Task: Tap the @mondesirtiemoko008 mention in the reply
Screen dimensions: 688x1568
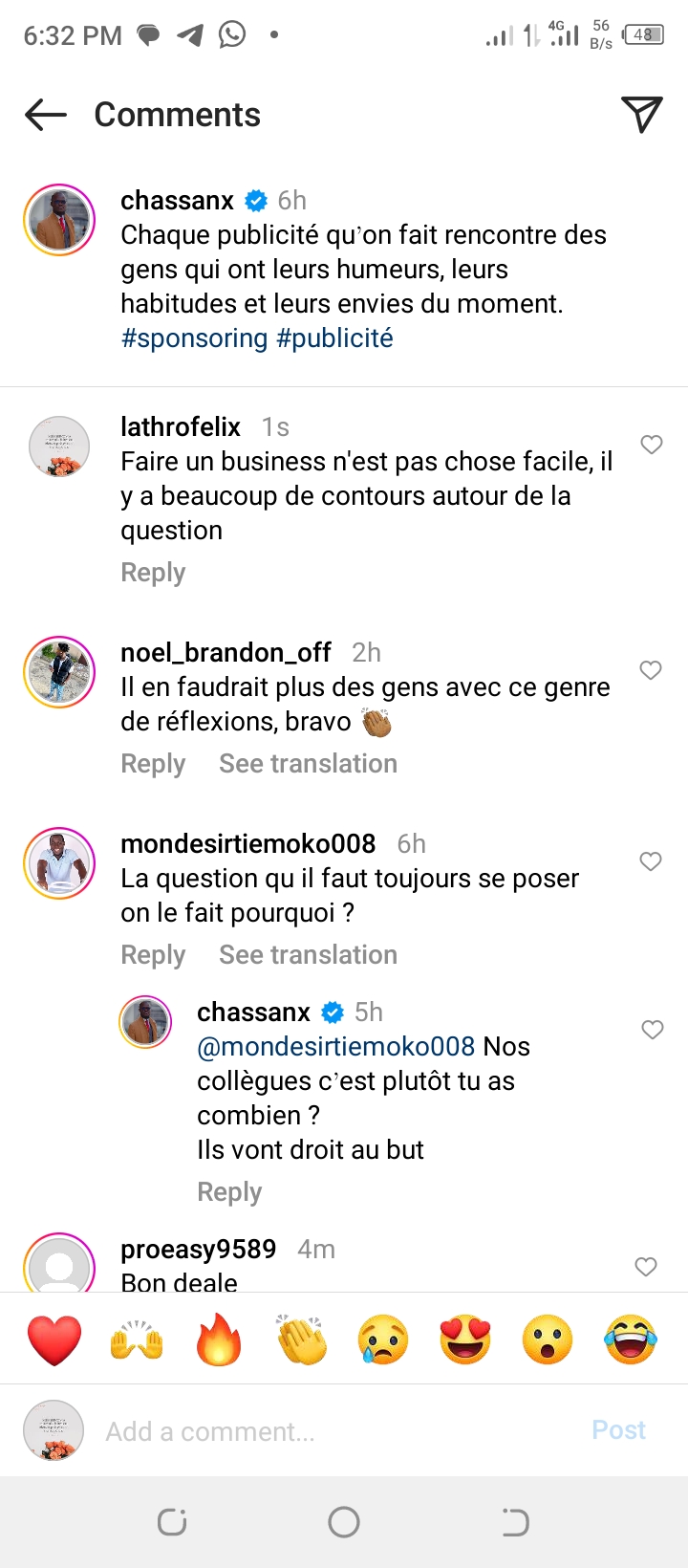Action: tap(335, 1047)
